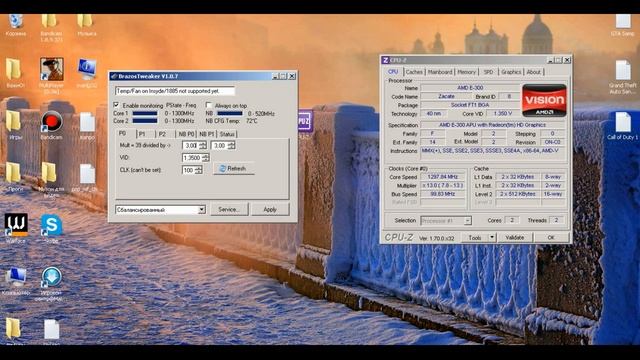
Task: Open the NB P1 tab
Action: click(207, 134)
